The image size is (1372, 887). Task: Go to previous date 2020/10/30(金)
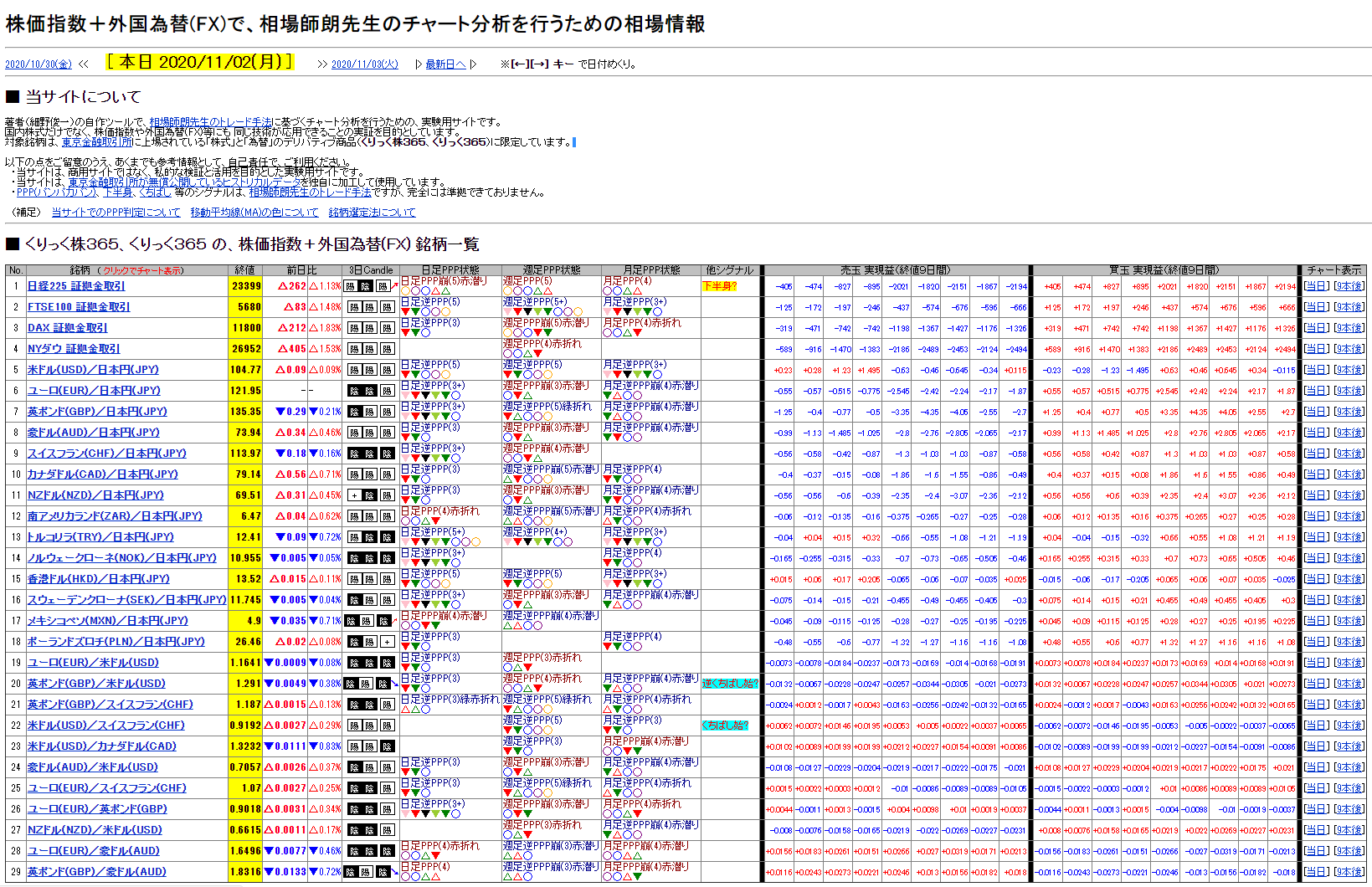tap(39, 64)
